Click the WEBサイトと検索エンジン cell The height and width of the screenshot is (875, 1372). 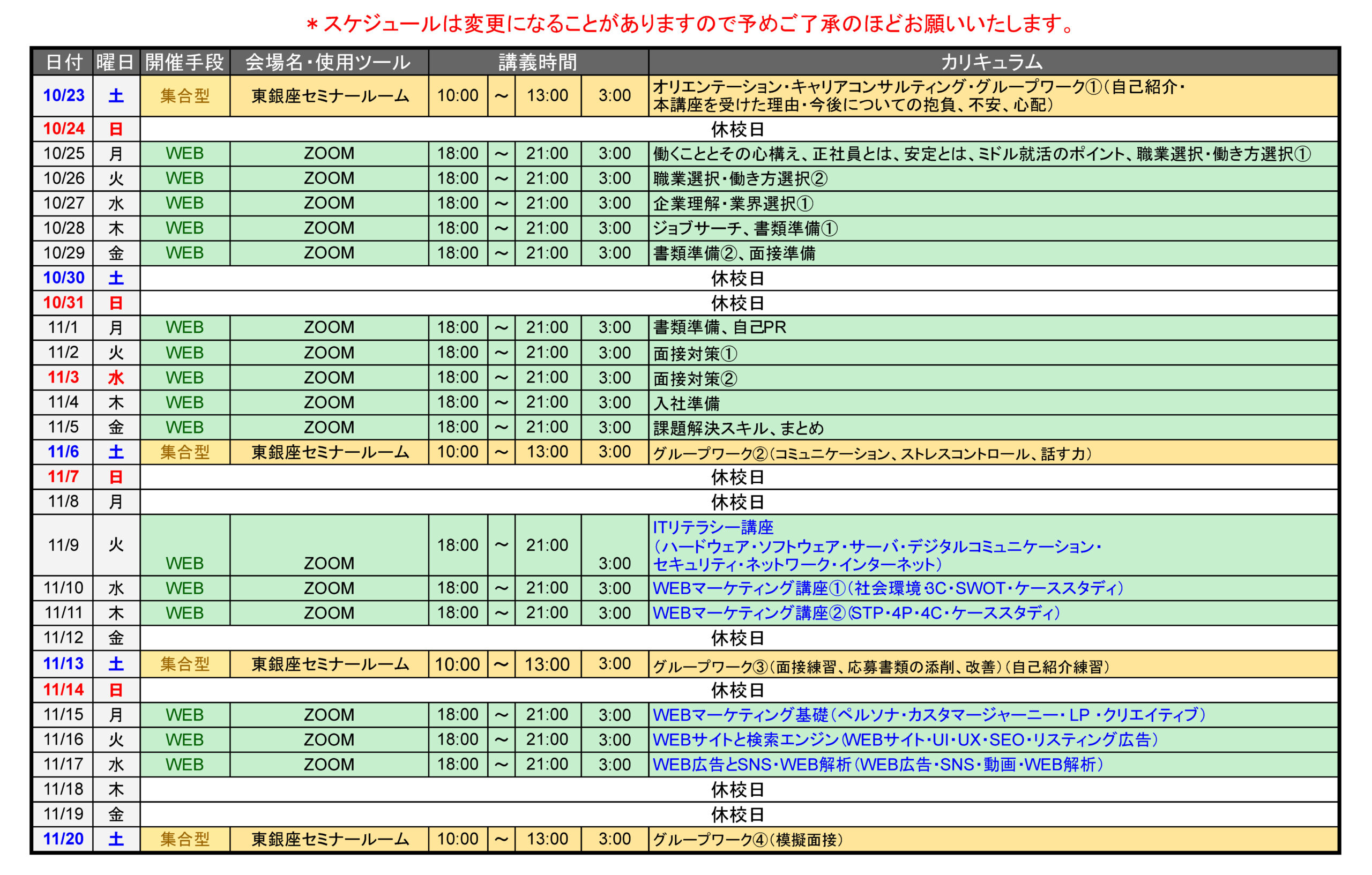coord(993,740)
